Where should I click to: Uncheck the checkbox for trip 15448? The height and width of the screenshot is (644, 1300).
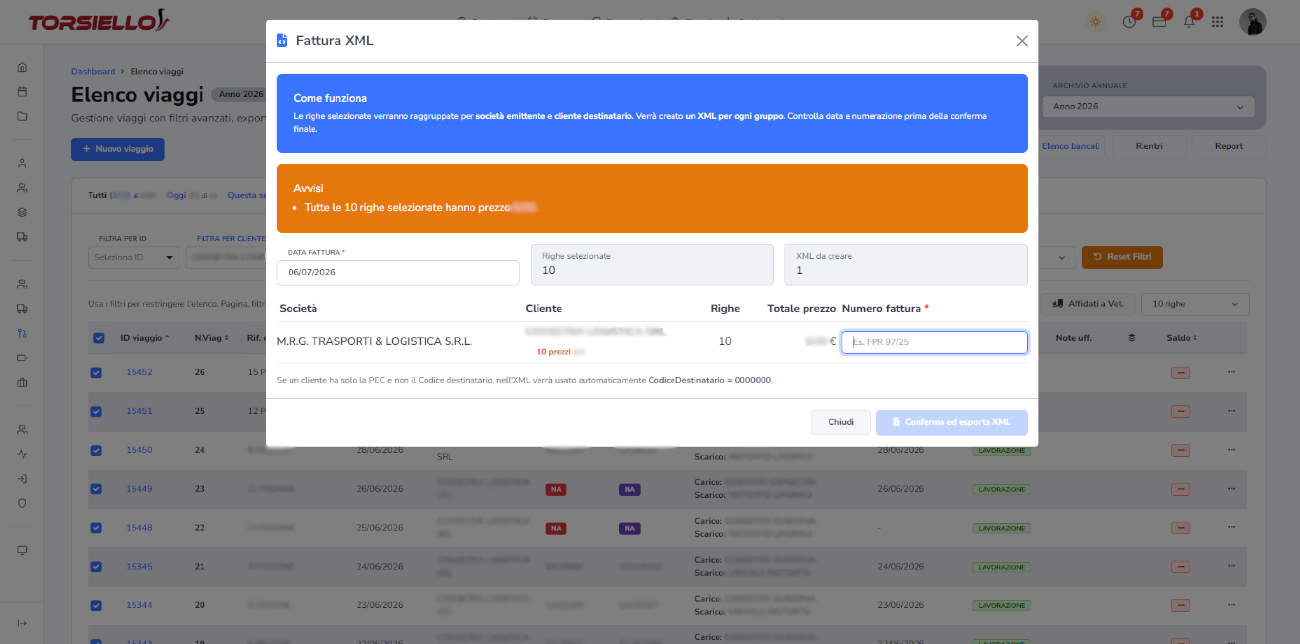[x=96, y=528]
